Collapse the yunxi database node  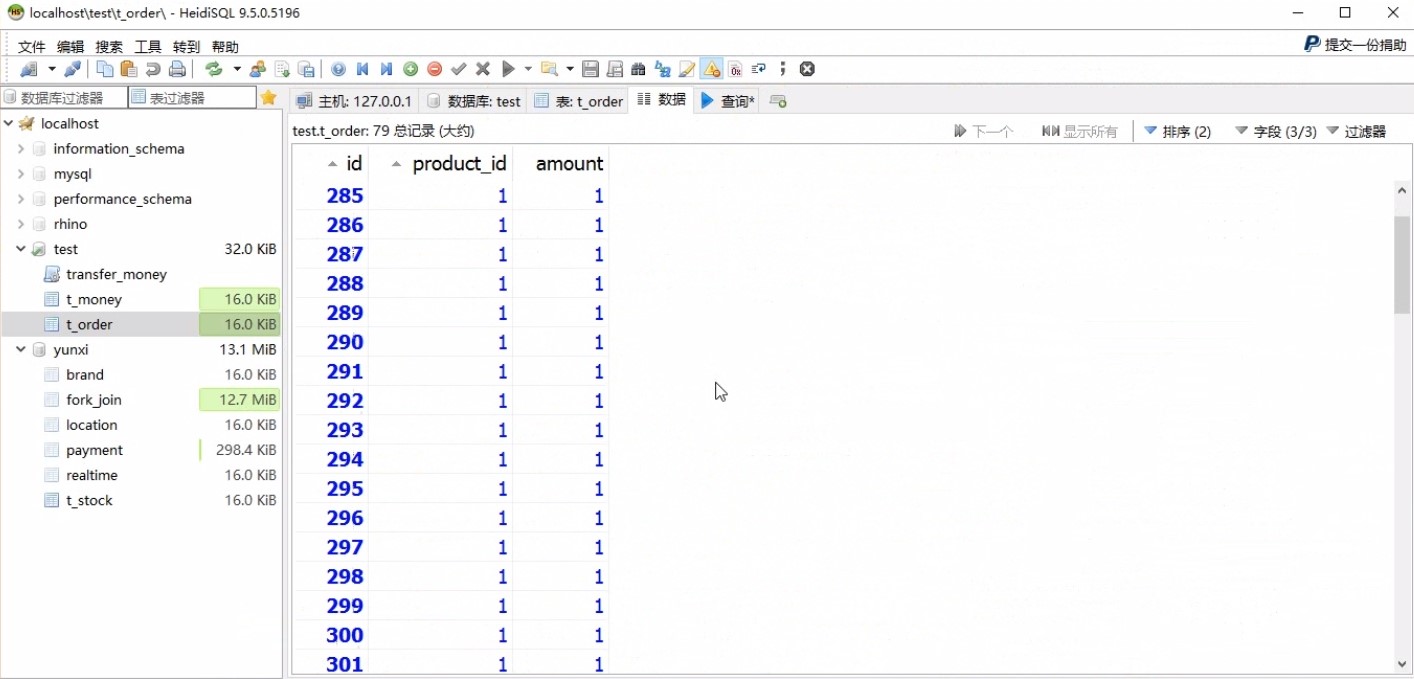21,350
